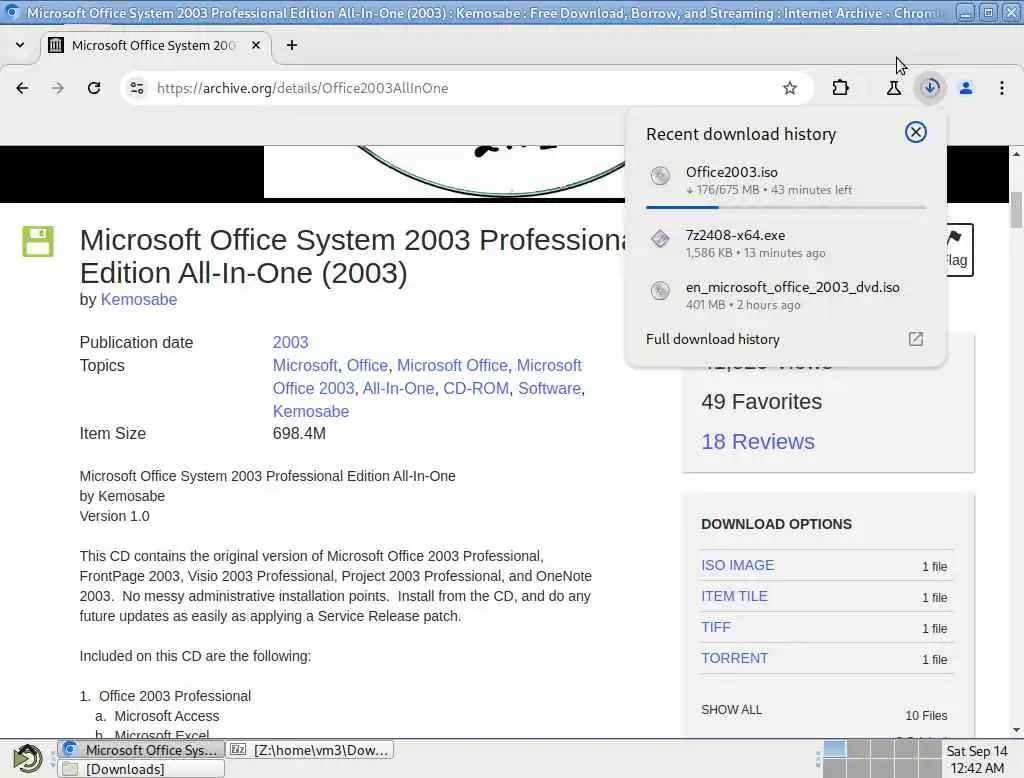Image resolution: width=1024 pixels, height=778 pixels.
Task: Reload the archive.org page
Action: click(94, 88)
